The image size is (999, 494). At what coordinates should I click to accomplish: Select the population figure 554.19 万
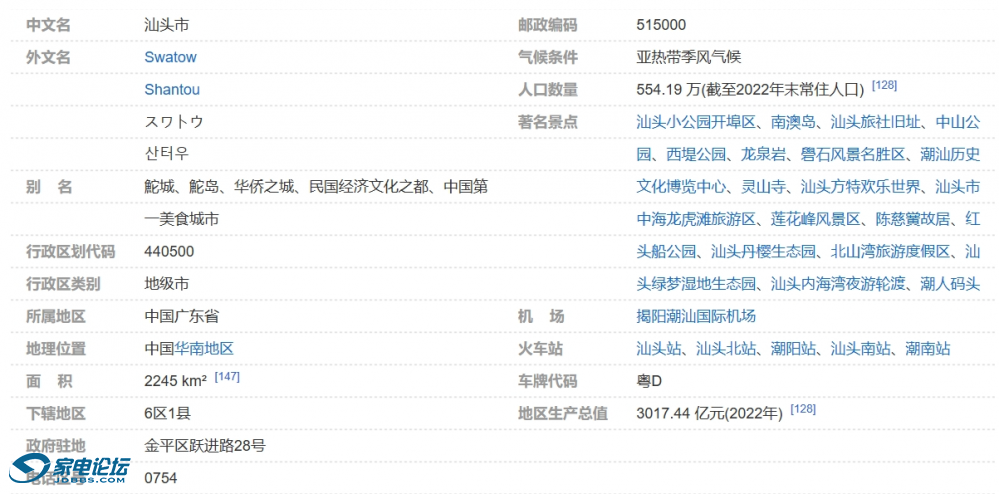[668, 89]
